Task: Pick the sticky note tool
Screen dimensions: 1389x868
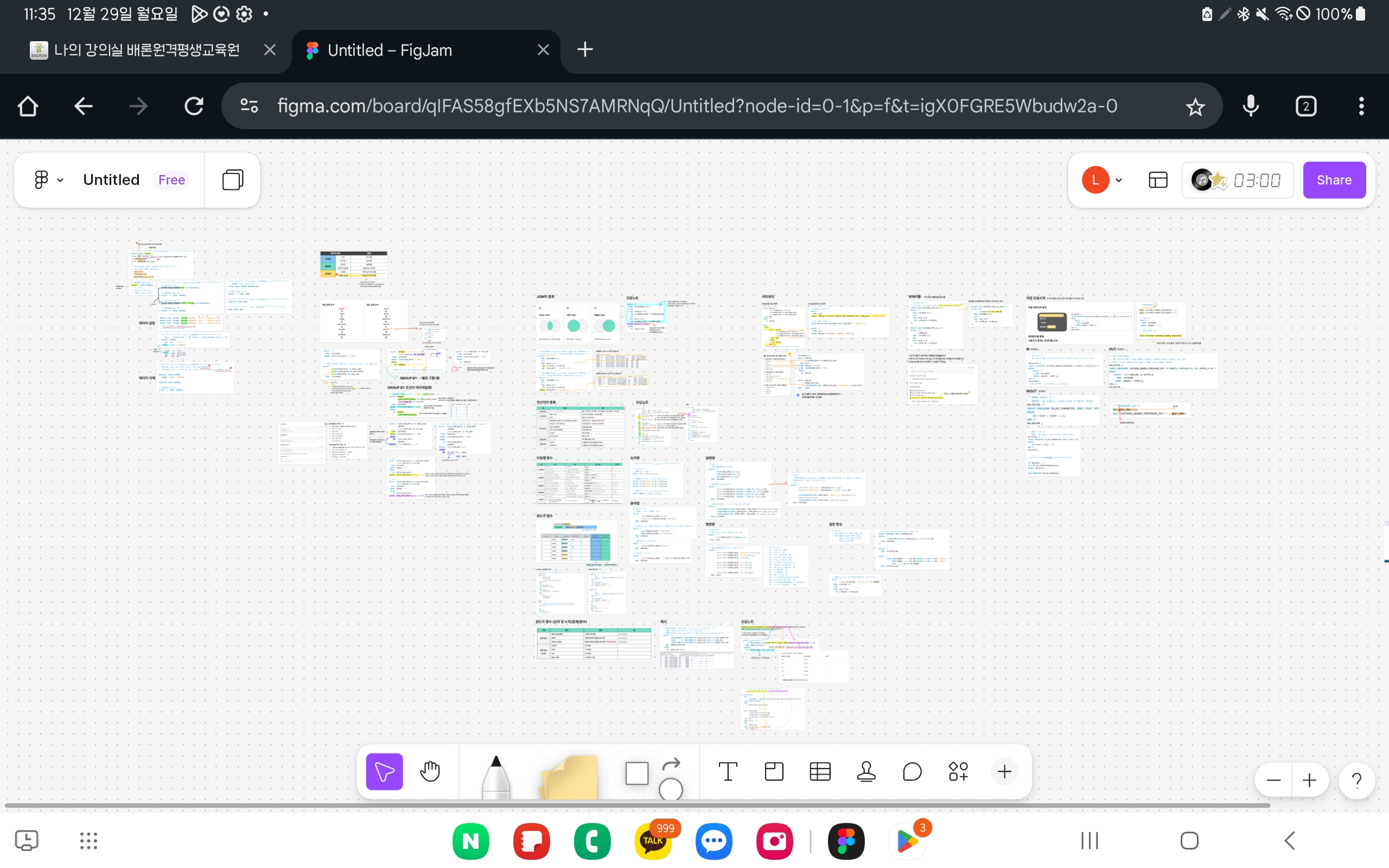Action: (568, 776)
